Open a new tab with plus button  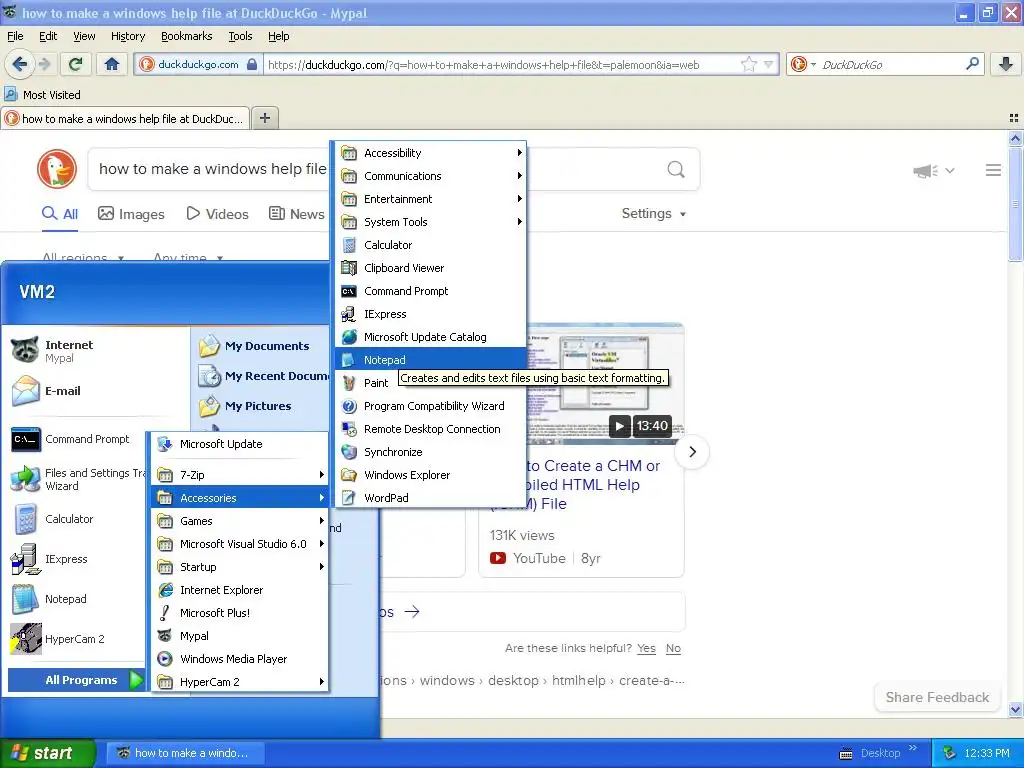point(264,118)
